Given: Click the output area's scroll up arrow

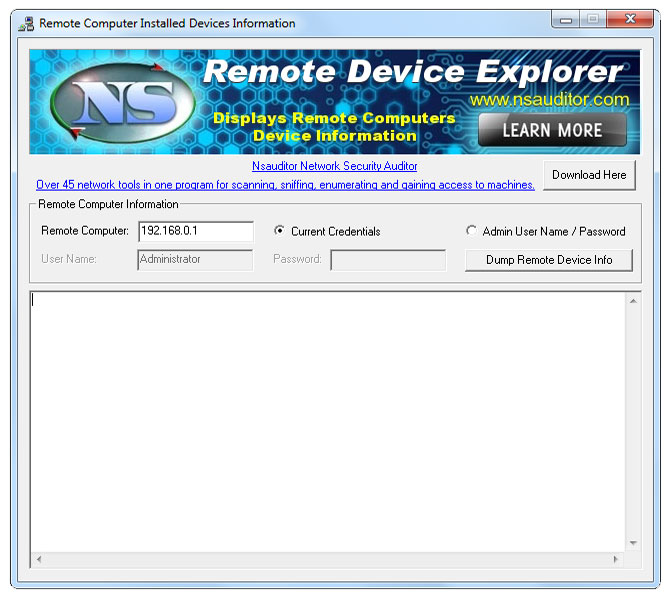Looking at the screenshot, I should click(x=633, y=300).
